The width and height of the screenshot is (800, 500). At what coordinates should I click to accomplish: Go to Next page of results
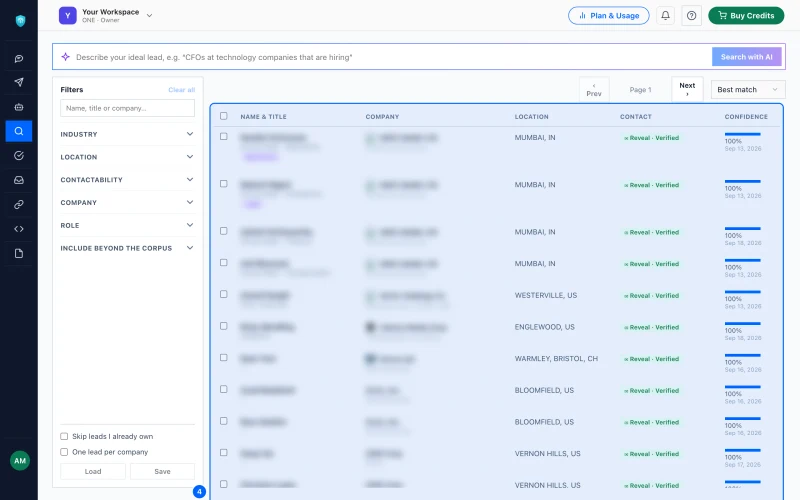[687, 89]
